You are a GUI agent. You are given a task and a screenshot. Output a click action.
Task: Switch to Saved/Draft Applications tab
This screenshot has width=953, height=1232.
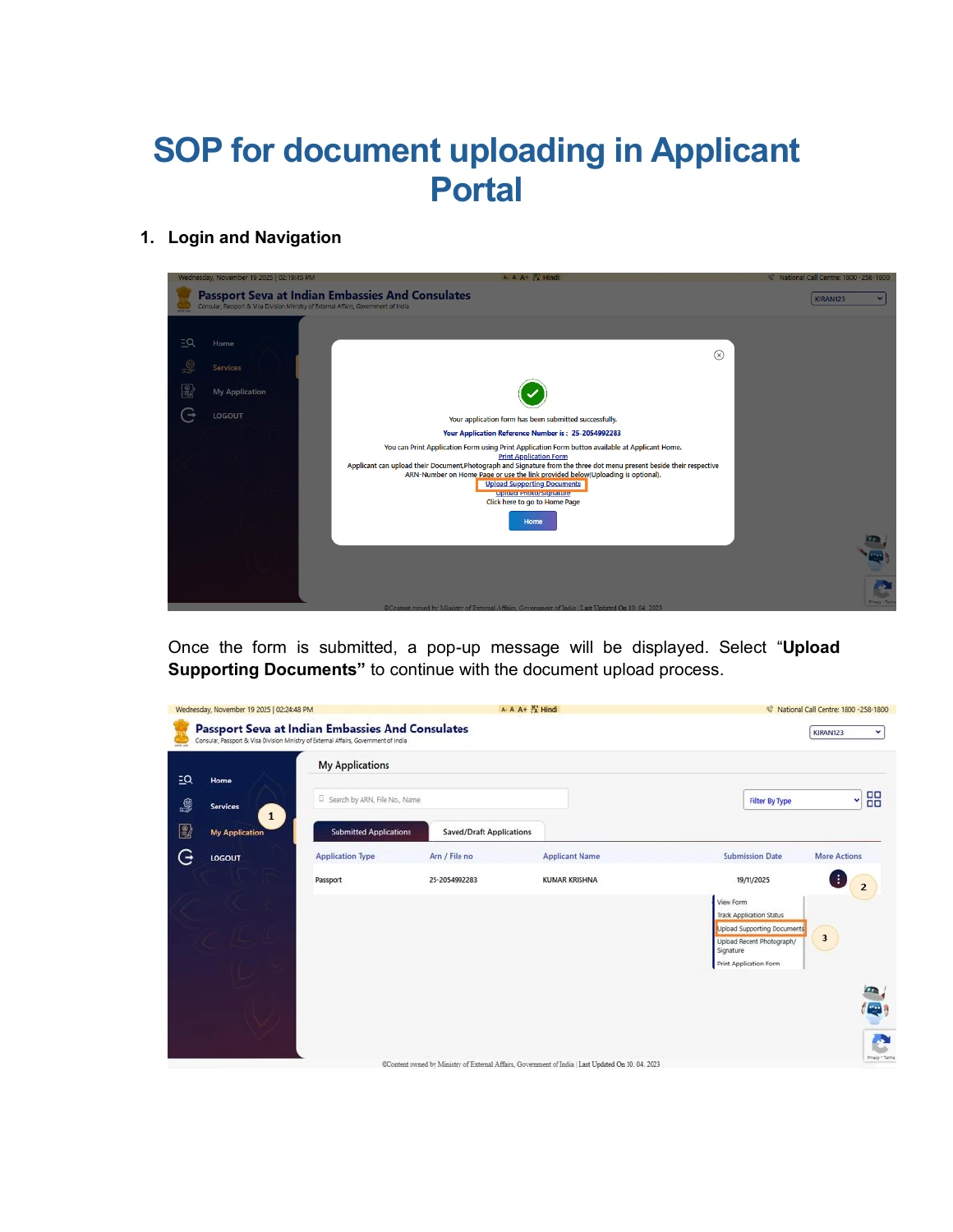click(x=487, y=832)
